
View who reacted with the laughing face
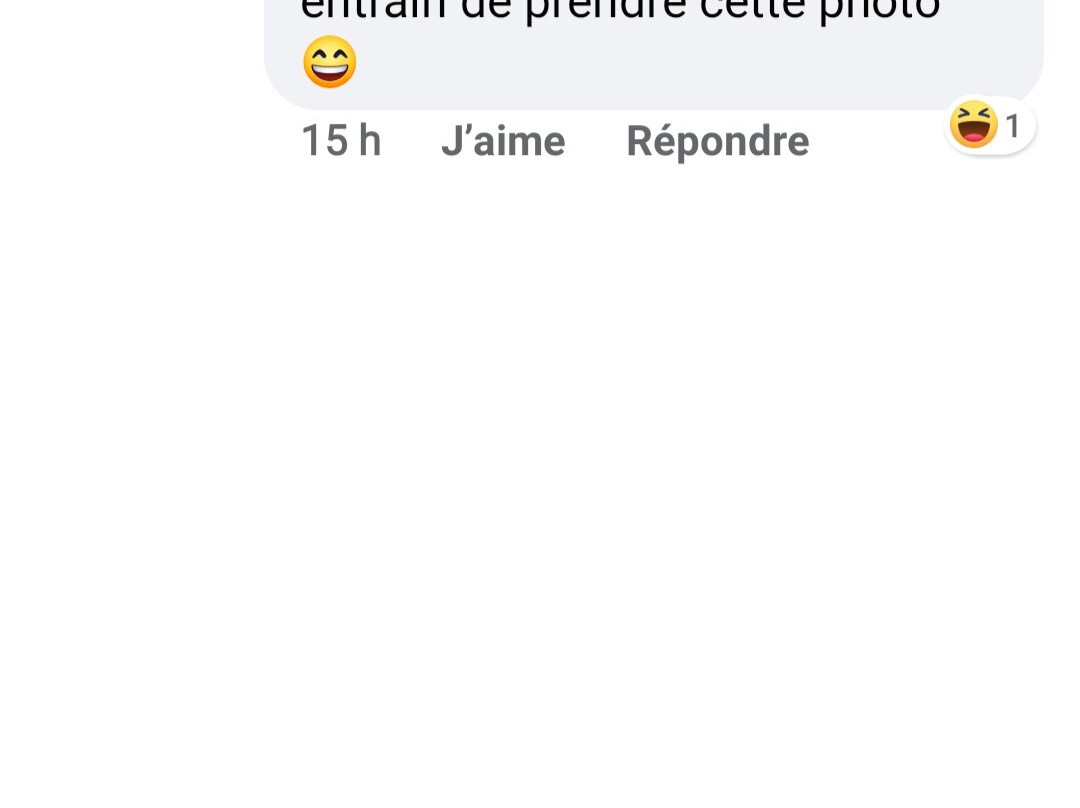point(990,125)
